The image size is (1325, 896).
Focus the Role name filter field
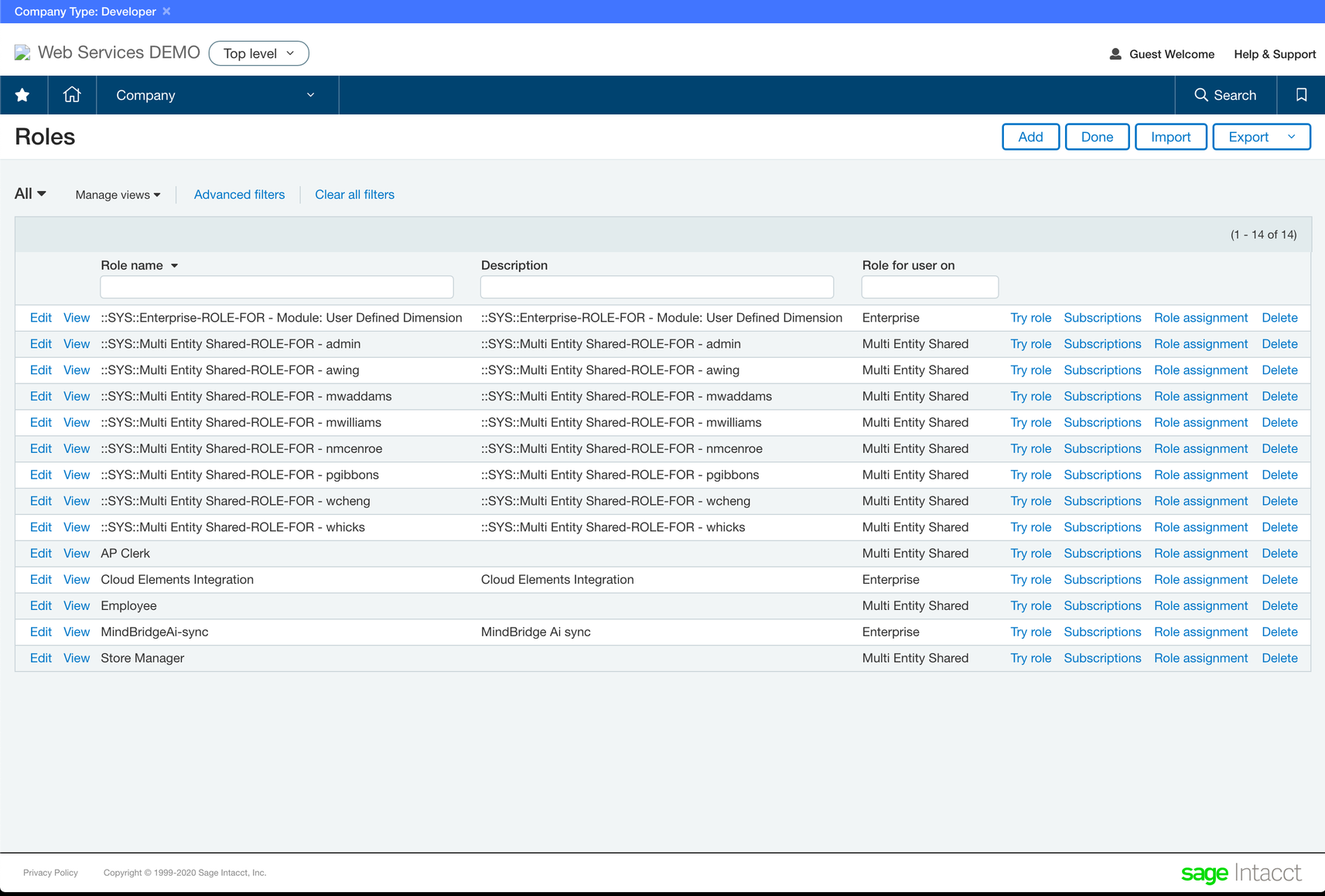pos(277,287)
